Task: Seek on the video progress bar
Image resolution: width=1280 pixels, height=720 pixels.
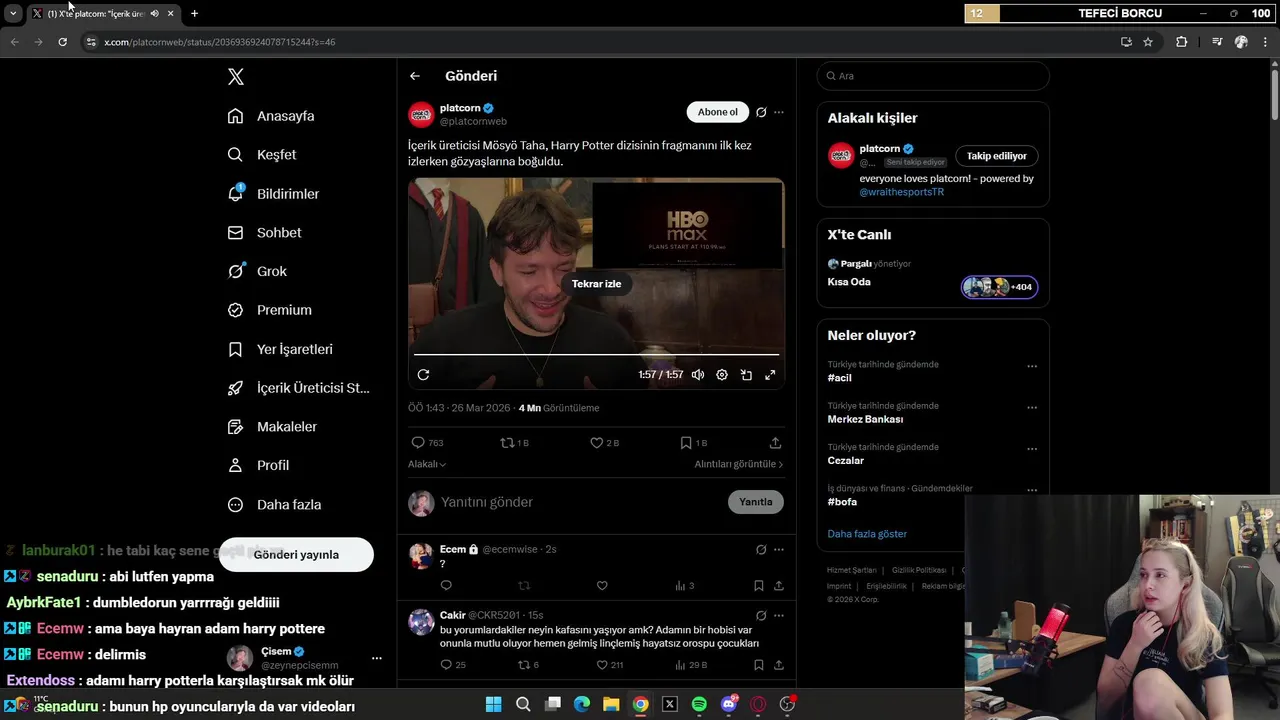Action: 596,354
